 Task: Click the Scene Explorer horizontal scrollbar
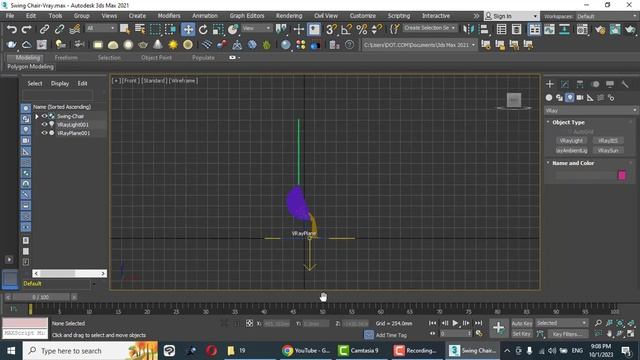[69, 273]
